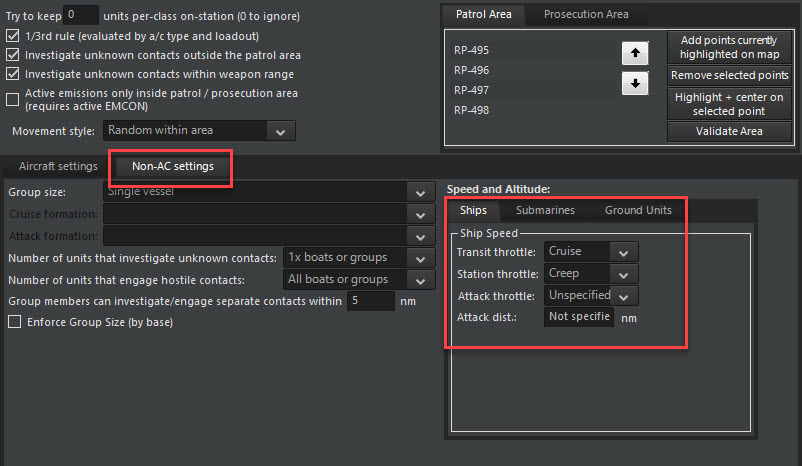Toggle the 1/3rd rule checkbox

pyautogui.click(x=13, y=35)
